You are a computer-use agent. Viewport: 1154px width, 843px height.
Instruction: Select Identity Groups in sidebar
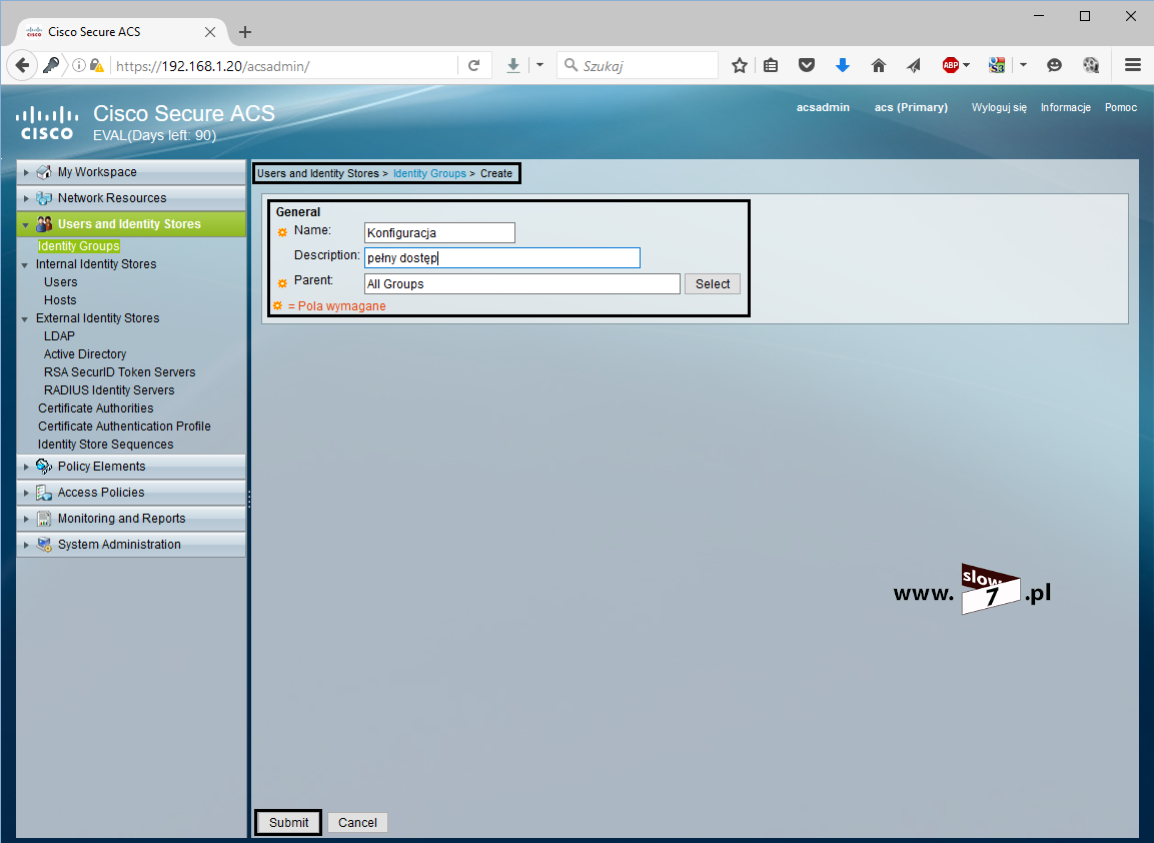[79, 246]
